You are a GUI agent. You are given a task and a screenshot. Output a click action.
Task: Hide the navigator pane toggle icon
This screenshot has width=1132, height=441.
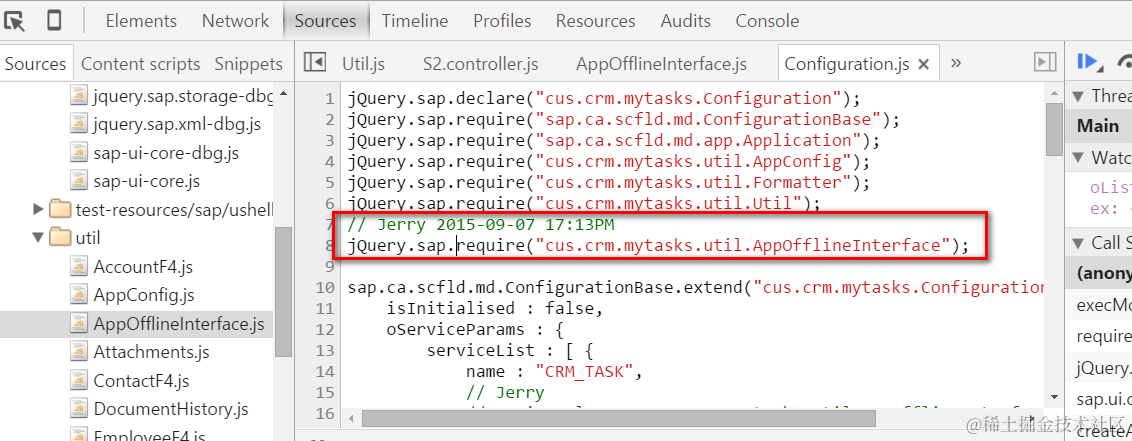point(314,63)
